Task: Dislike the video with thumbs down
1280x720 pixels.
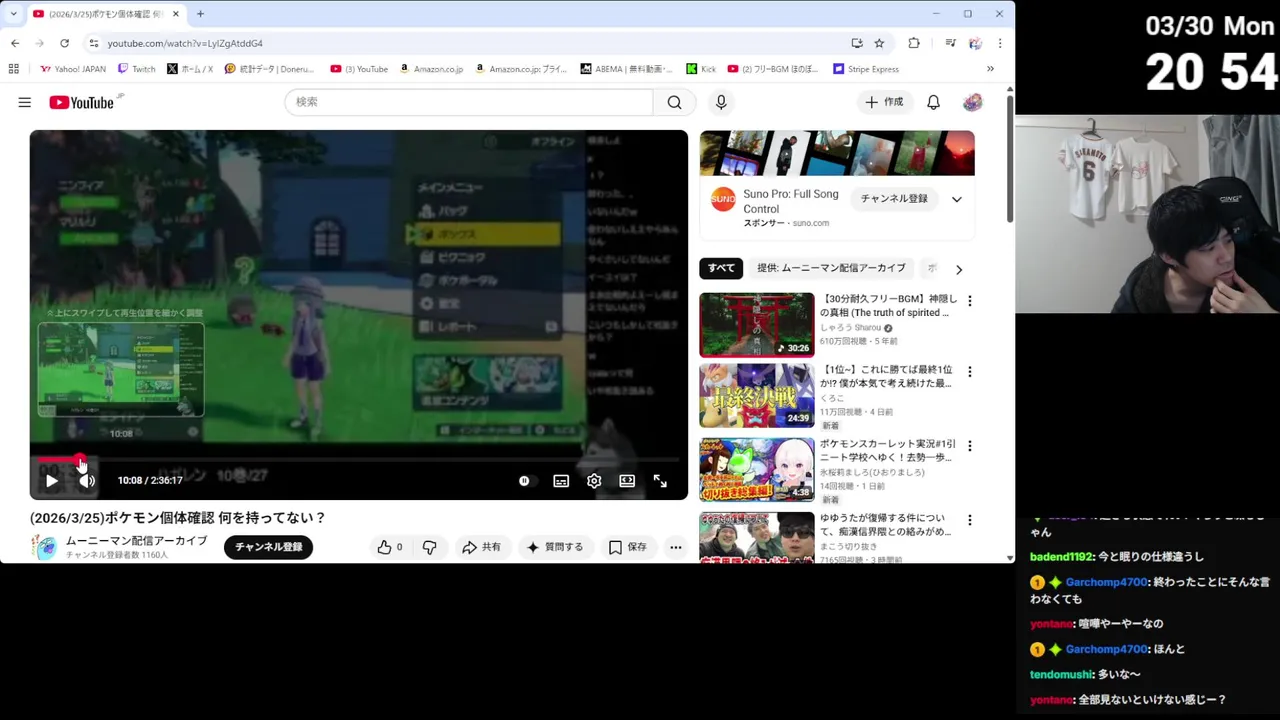Action: coord(429,547)
